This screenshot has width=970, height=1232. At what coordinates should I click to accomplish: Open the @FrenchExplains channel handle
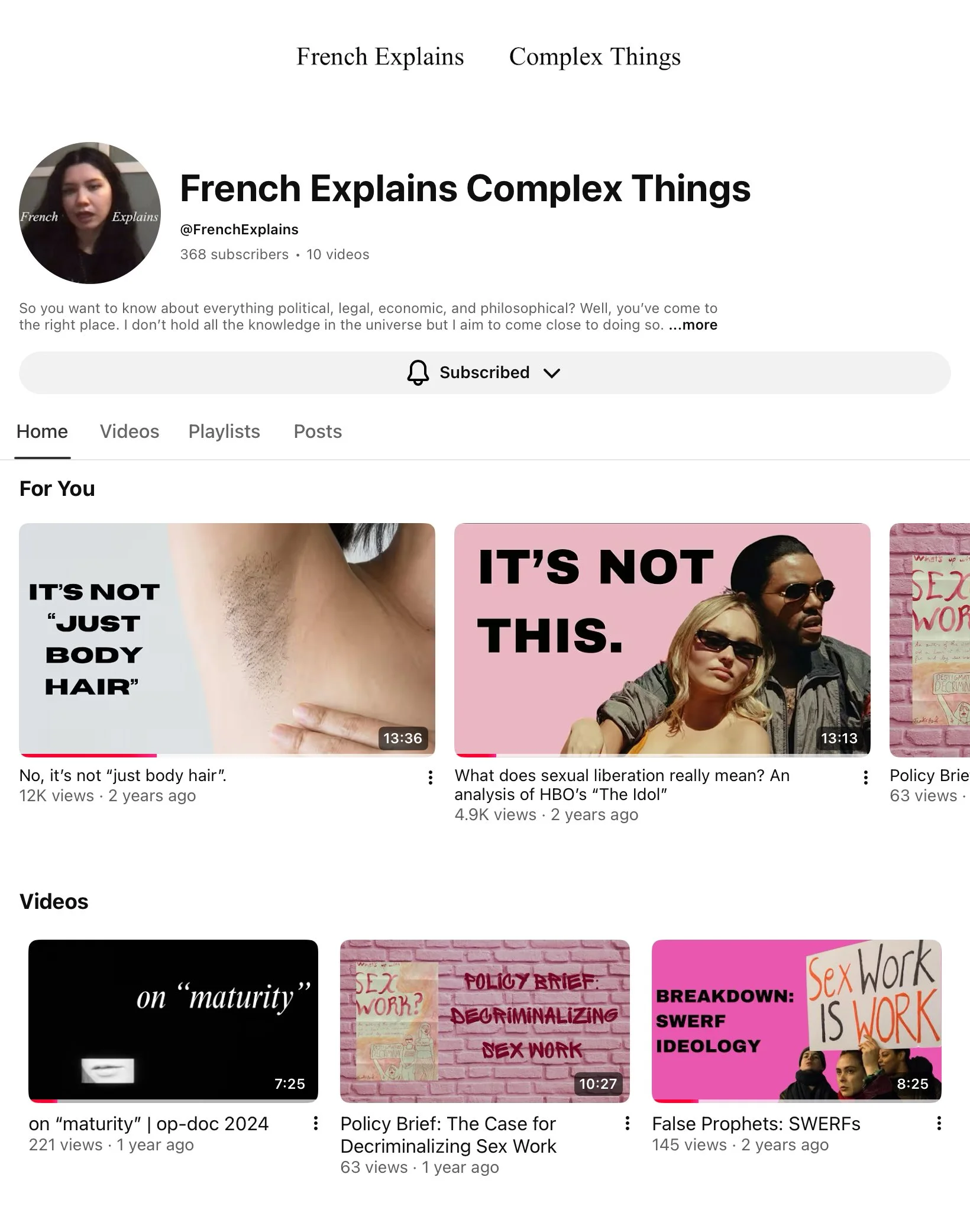(240, 230)
